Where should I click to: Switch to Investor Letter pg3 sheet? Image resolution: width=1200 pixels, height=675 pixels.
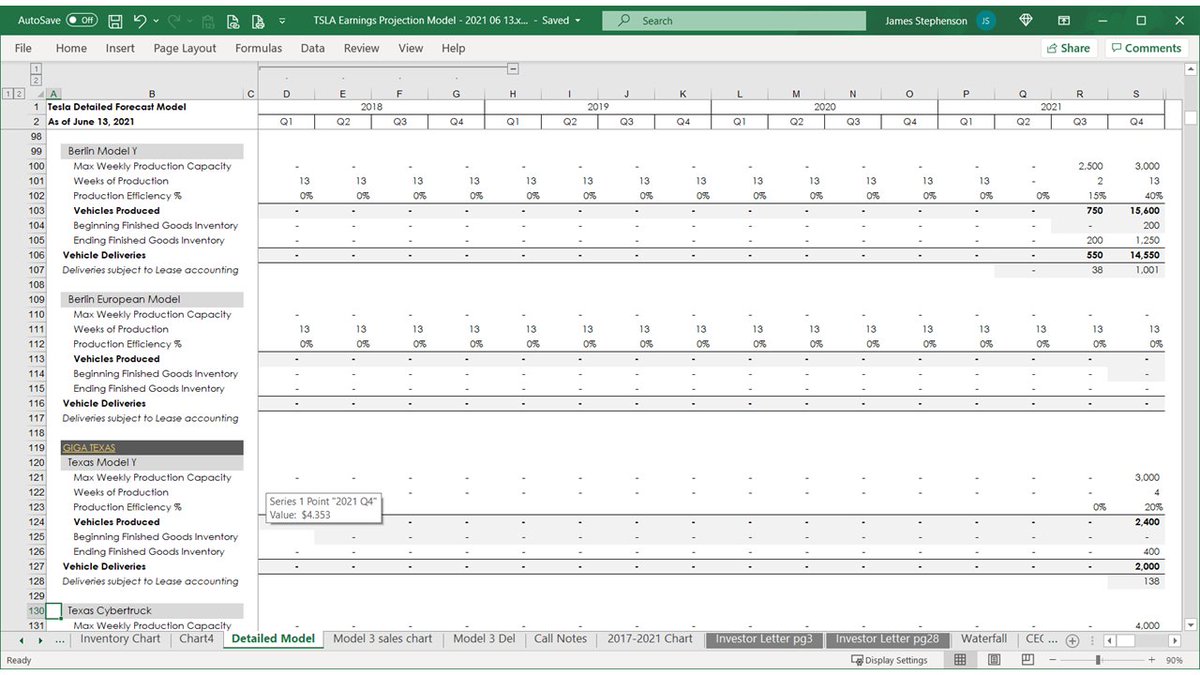pos(764,639)
